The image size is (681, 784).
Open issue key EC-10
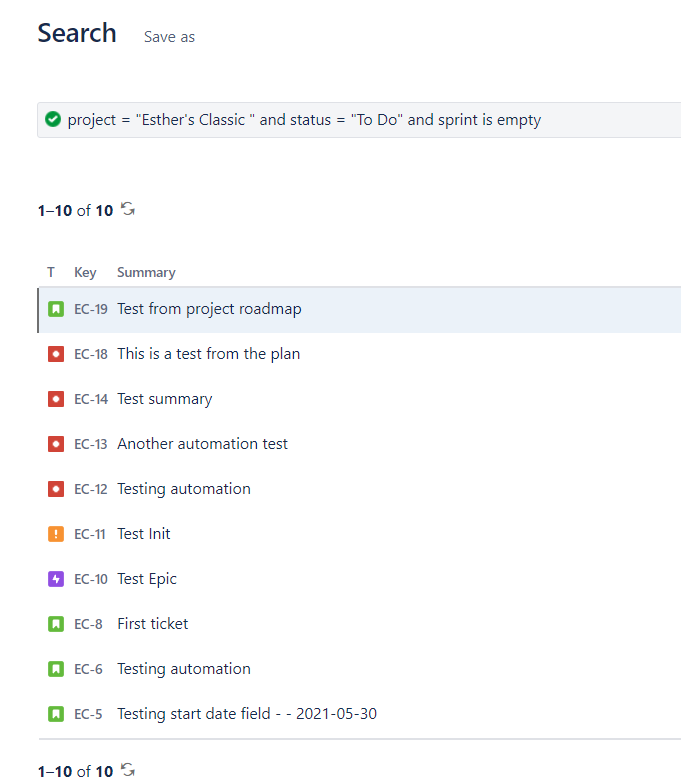[x=91, y=579]
